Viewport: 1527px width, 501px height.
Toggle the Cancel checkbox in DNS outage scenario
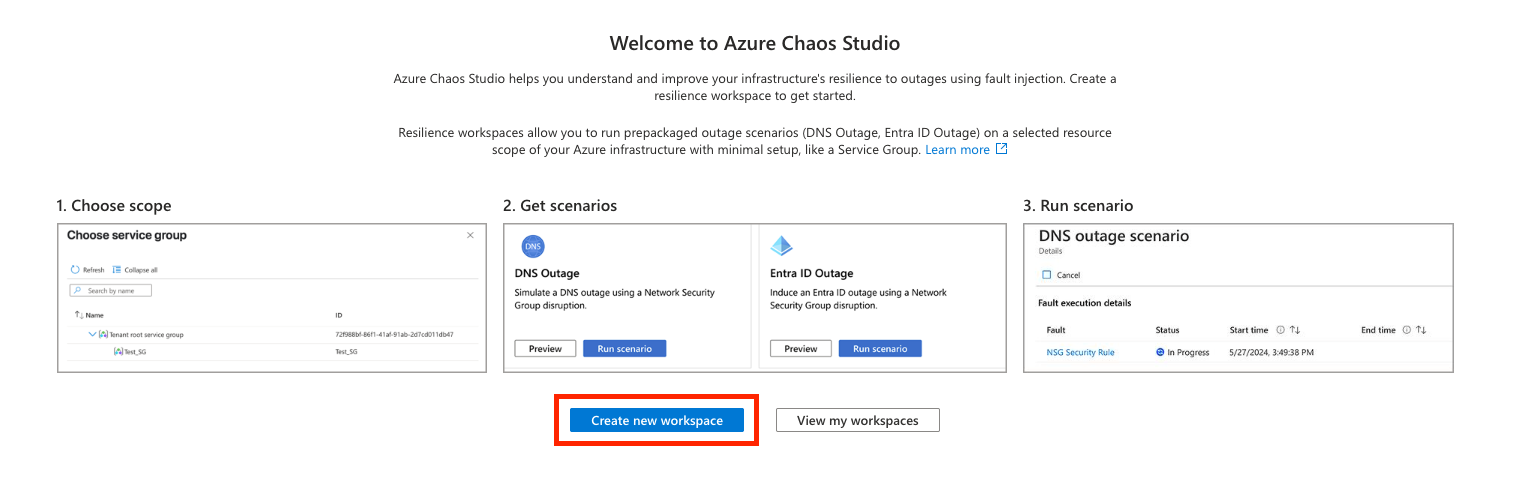[x=1046, y=275]
